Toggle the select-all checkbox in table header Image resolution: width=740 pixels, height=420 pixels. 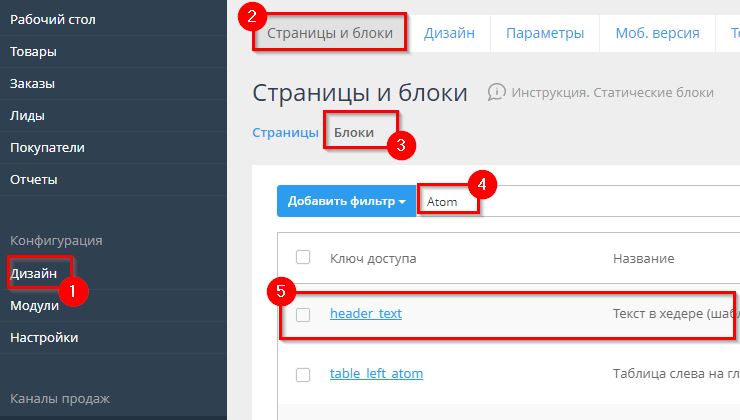point(303,258)
